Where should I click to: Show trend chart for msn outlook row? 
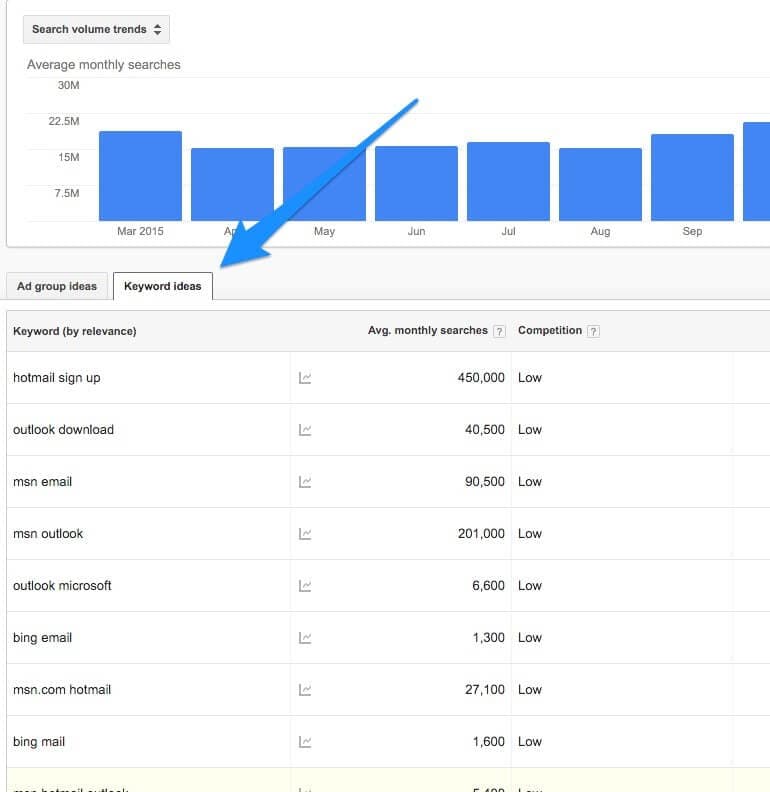[305, 534]
